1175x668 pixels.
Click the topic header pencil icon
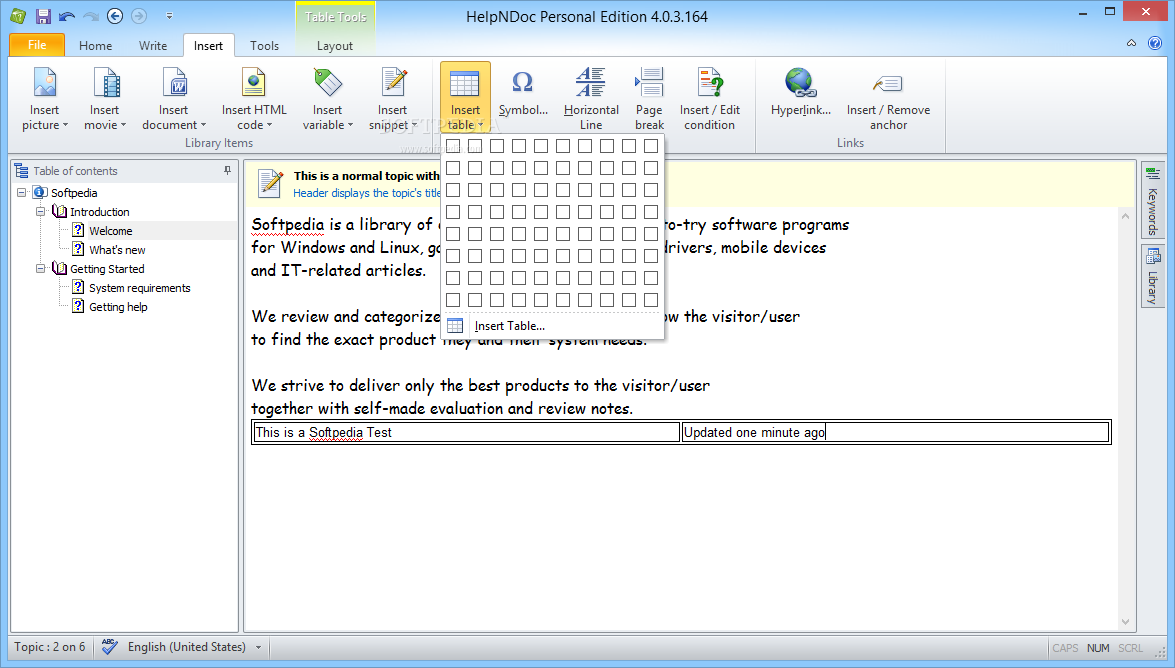(x=271, y=184)
